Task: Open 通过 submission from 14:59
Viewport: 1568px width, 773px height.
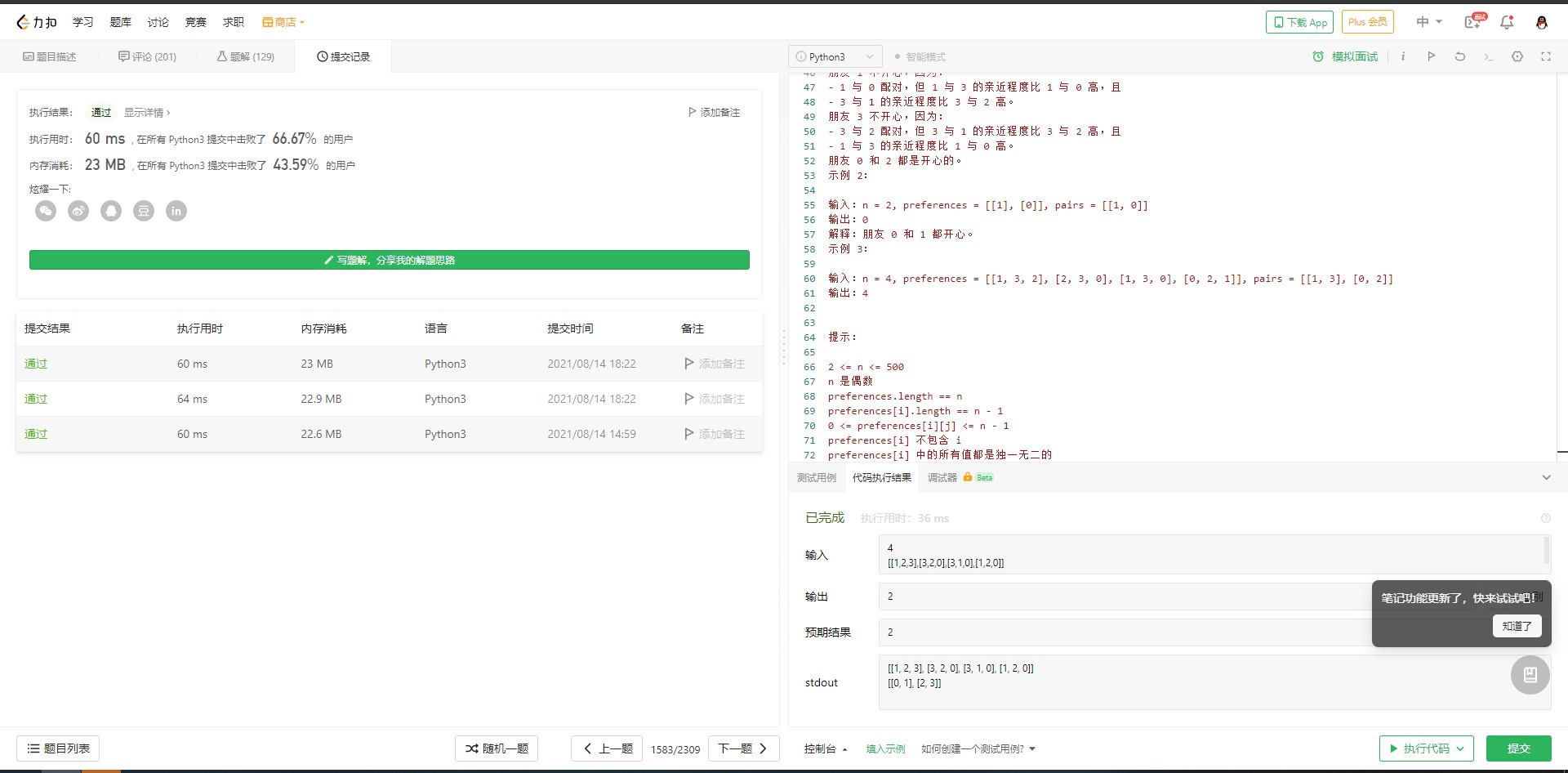Action: 36,434
